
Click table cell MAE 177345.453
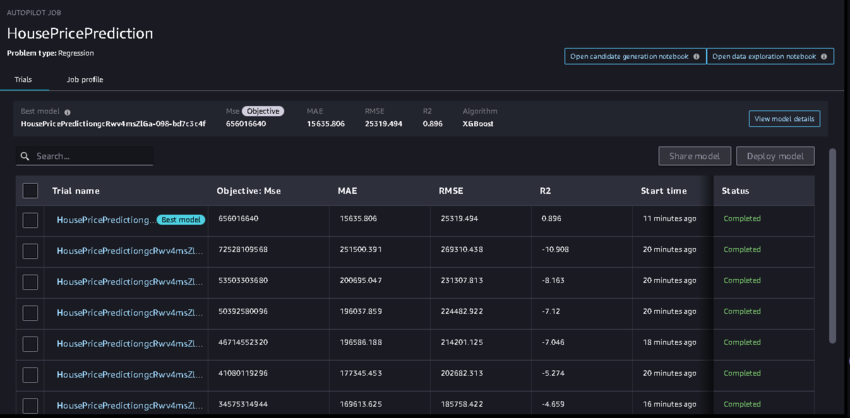coord(361,373)
